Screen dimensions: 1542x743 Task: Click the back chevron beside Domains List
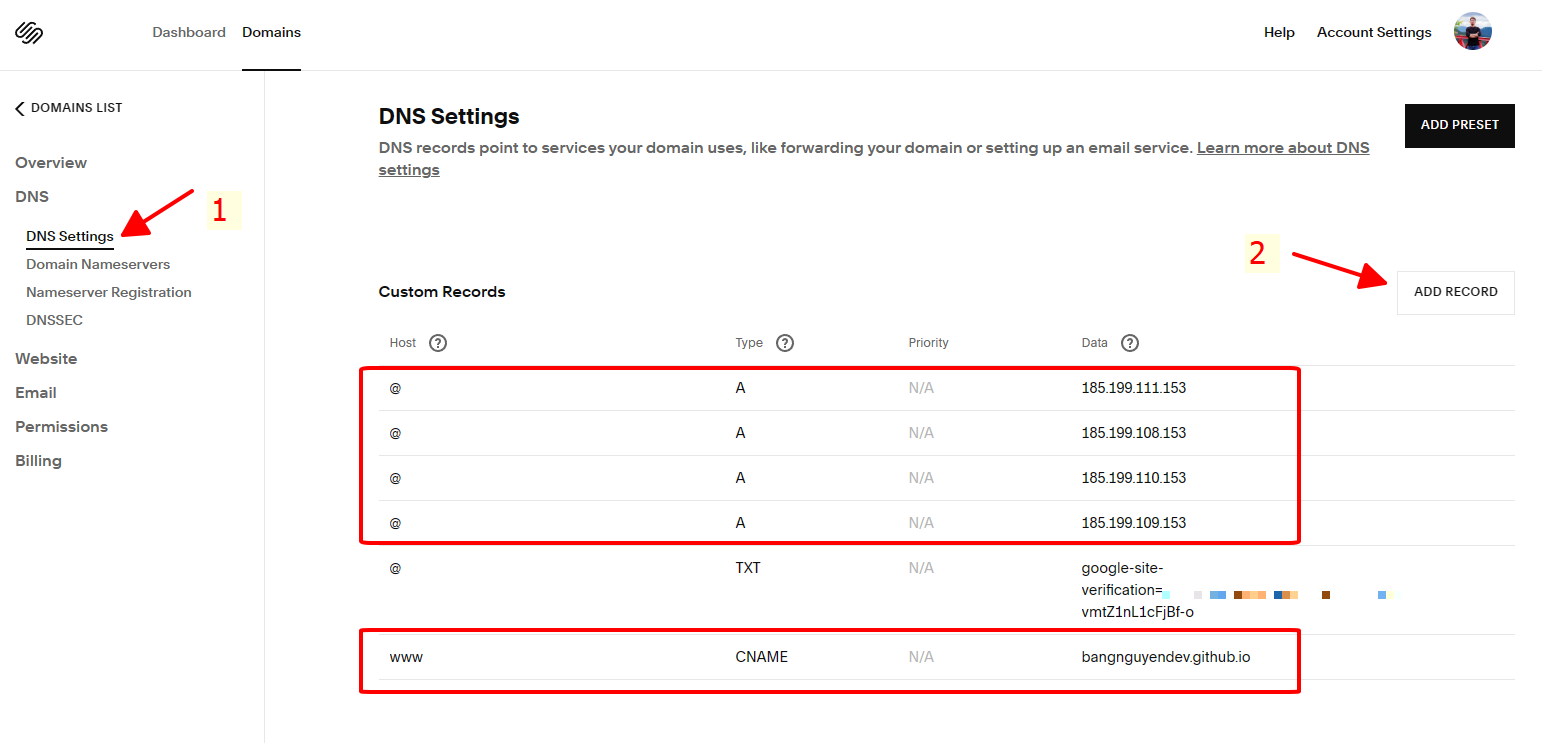coord(20,108)
